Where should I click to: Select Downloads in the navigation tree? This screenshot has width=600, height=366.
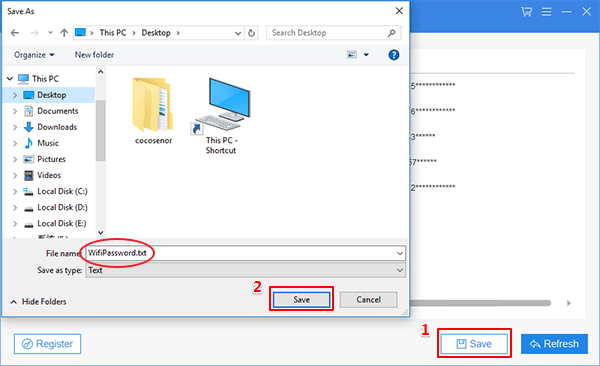coord(57,127)
